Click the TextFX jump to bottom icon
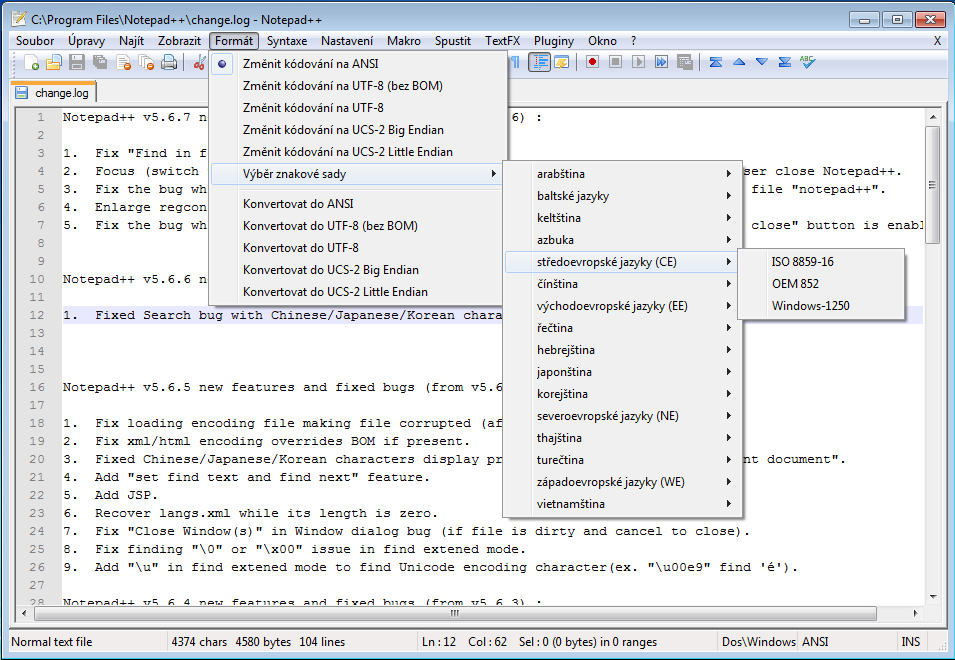This screenshot has width=955, height=660. tap(785, 62)
